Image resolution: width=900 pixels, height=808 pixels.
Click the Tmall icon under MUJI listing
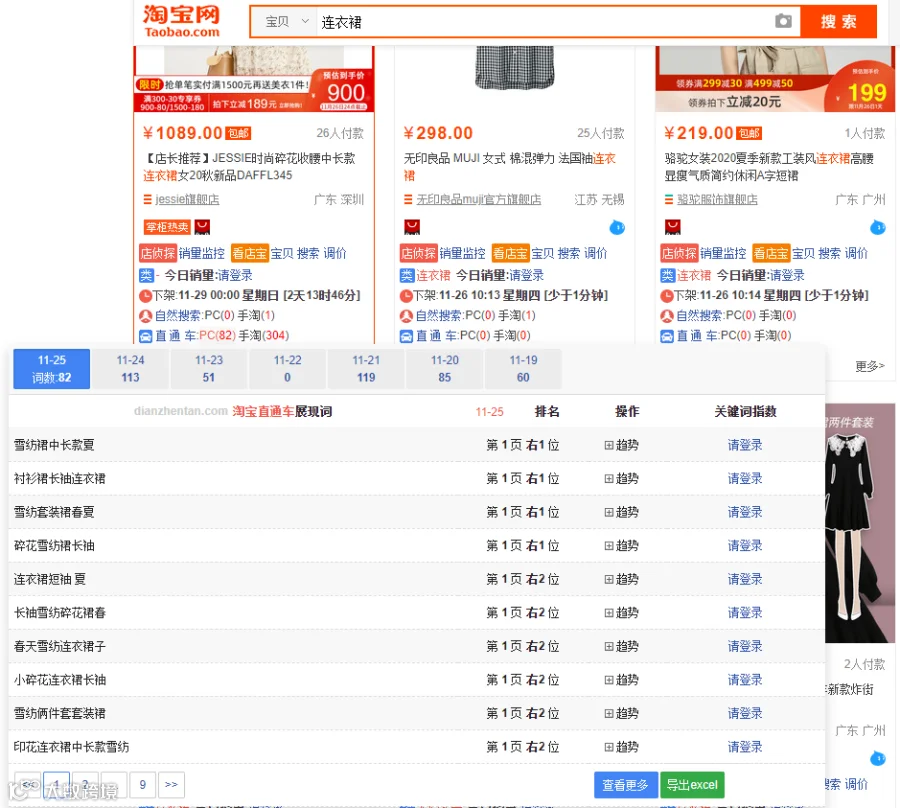pos(412,227)
